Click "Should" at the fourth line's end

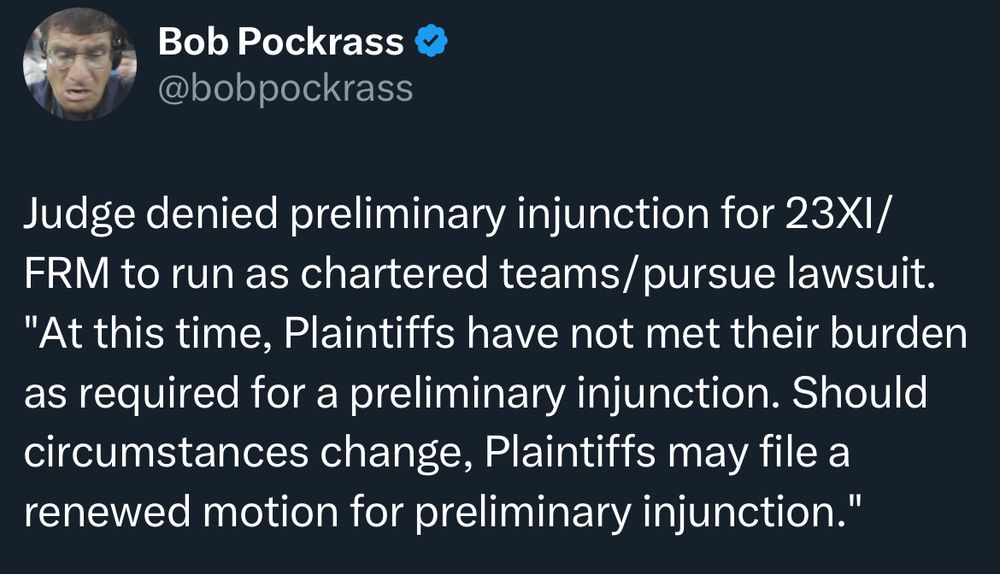(858, 393)
